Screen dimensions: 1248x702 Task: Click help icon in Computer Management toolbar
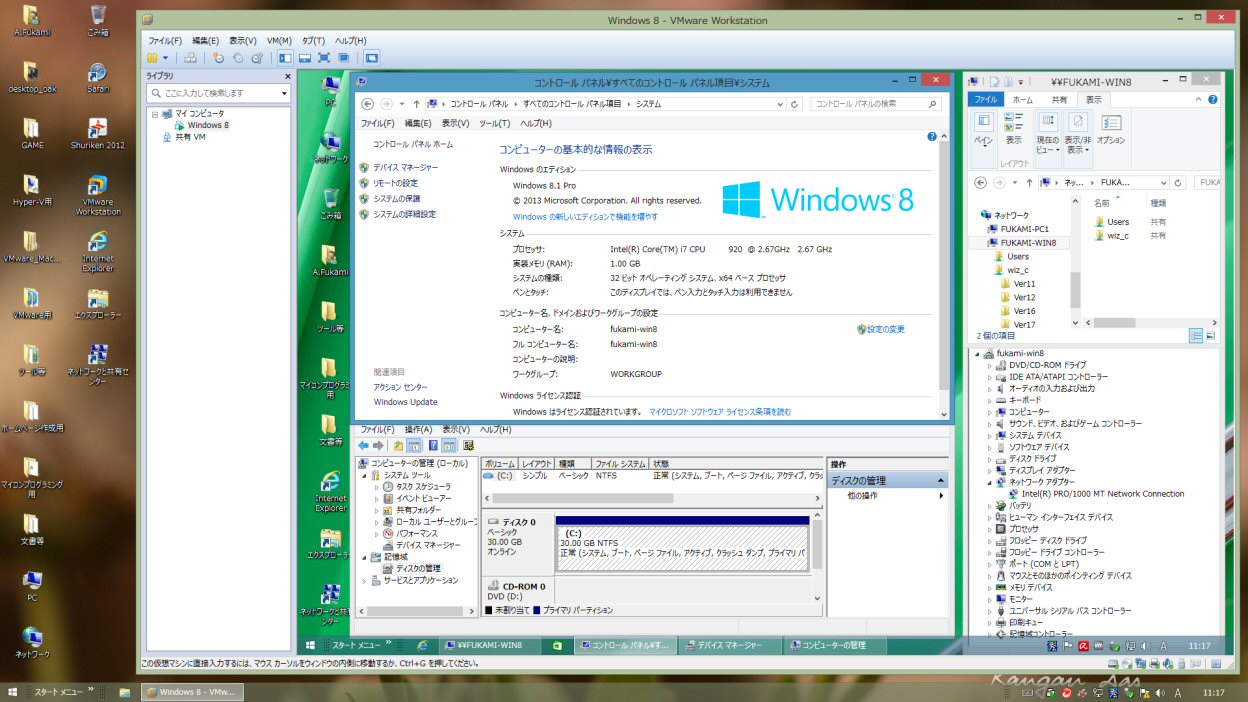(x=433, y=445)
